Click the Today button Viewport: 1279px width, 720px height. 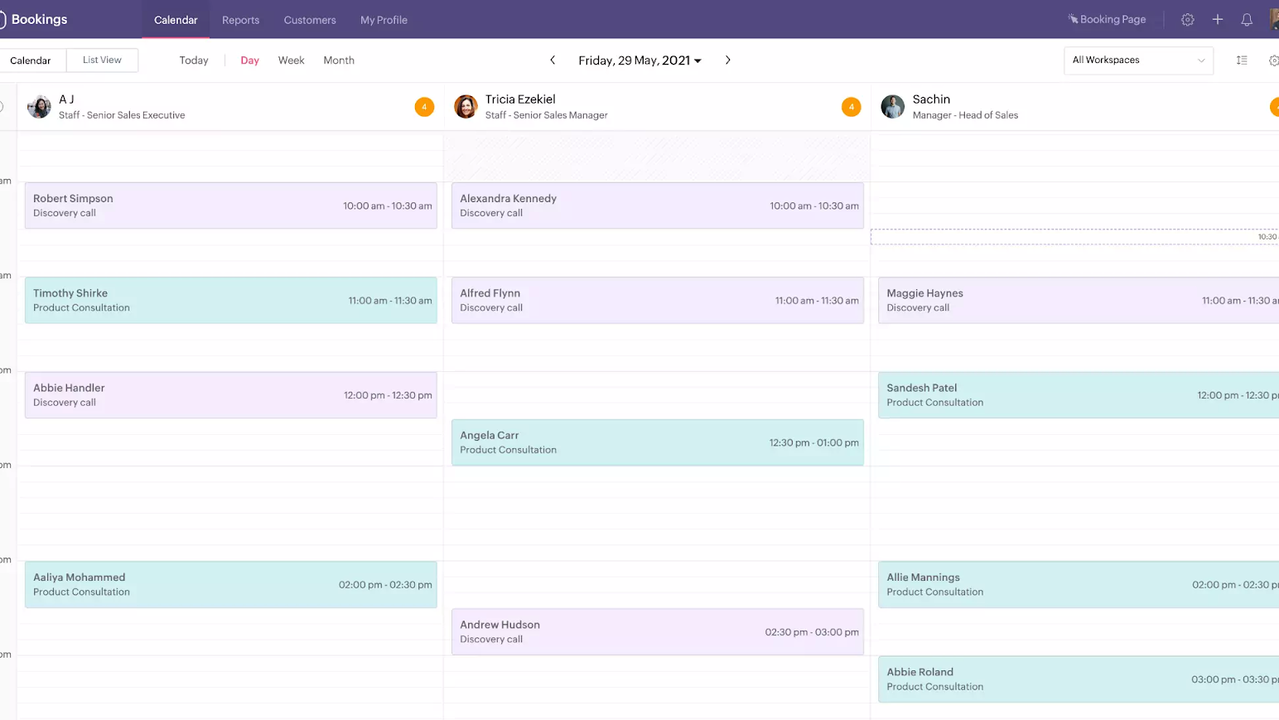193,60
